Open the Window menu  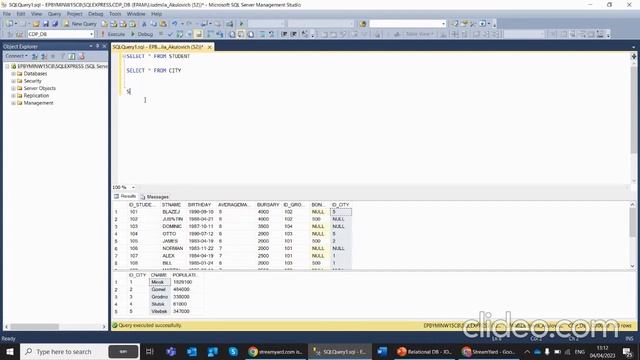coord(136,14)
